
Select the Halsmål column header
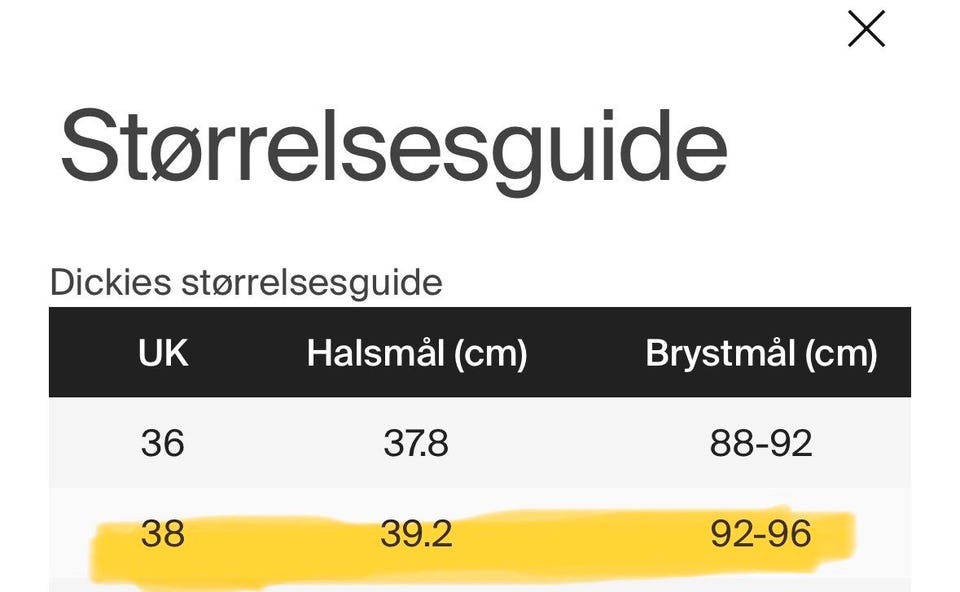[x=416, y=353]
